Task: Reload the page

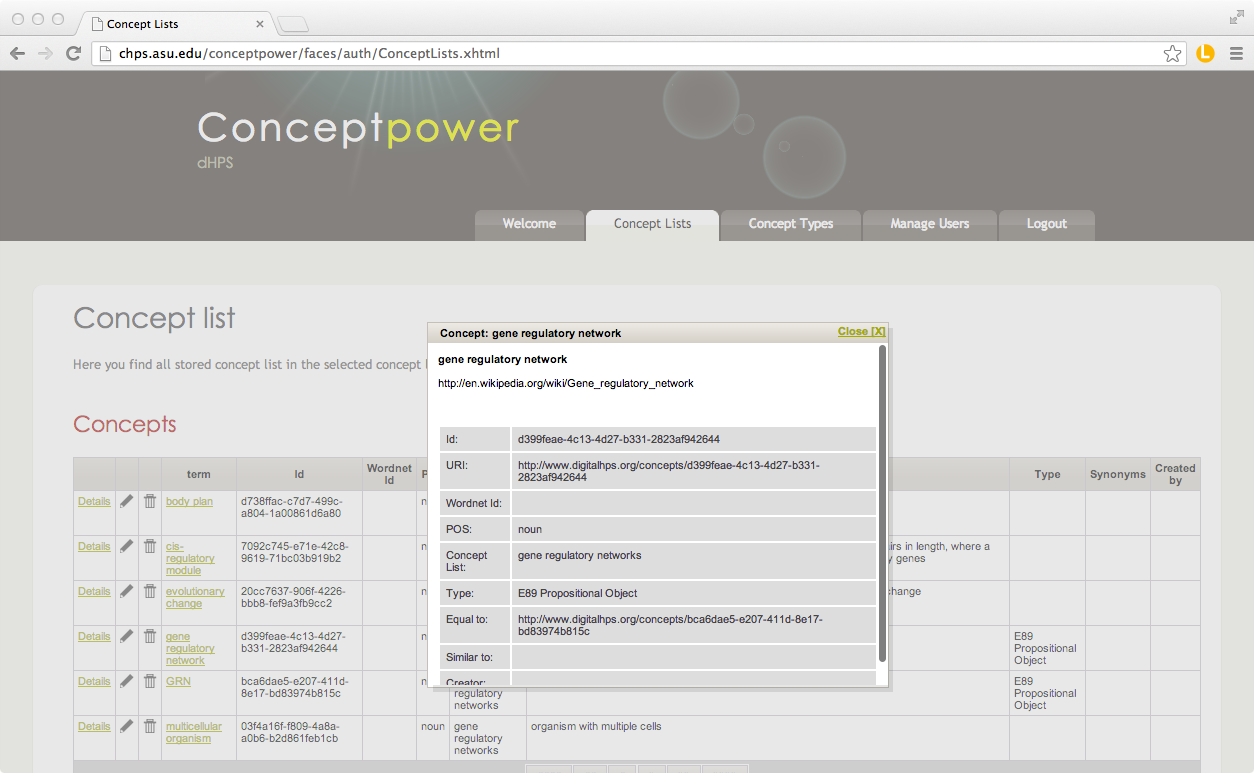Action: pyautogui.click(x=73, y=53)
